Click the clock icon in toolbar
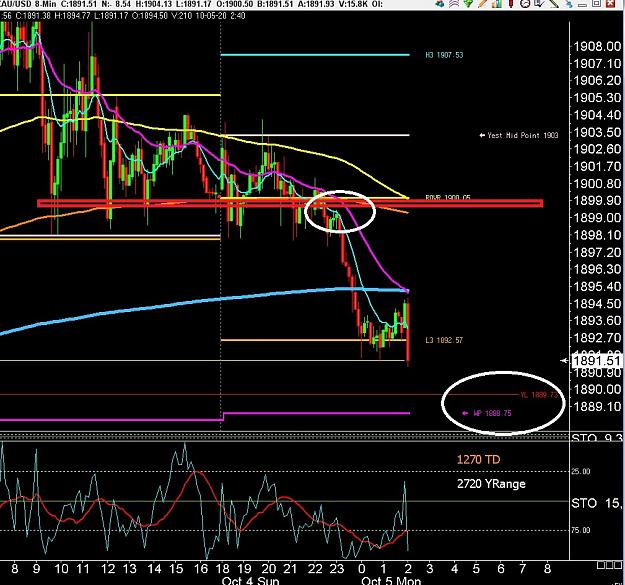625x585 pixels. 525,4
